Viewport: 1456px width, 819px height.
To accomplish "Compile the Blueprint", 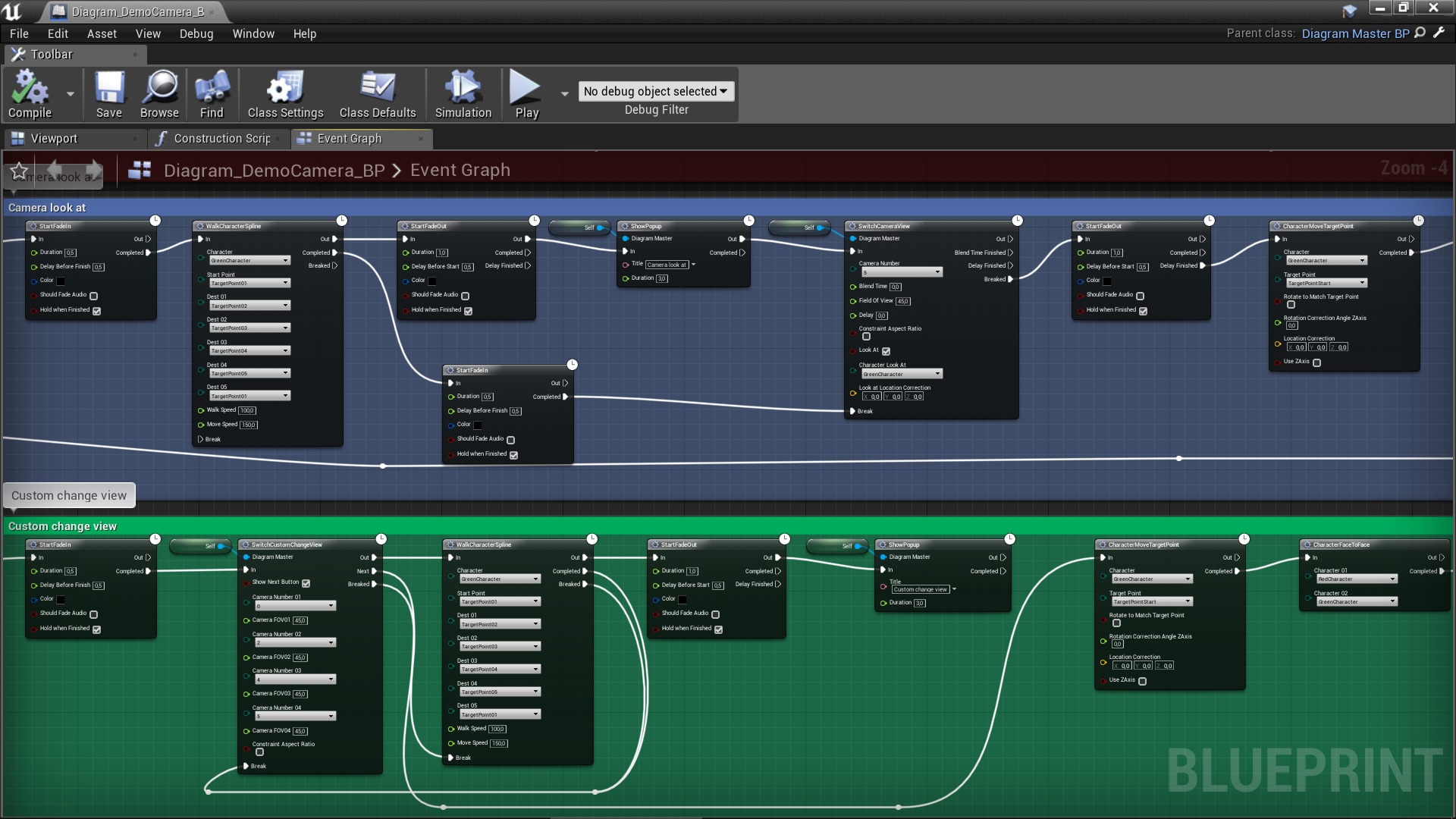I will pos(30,93).
